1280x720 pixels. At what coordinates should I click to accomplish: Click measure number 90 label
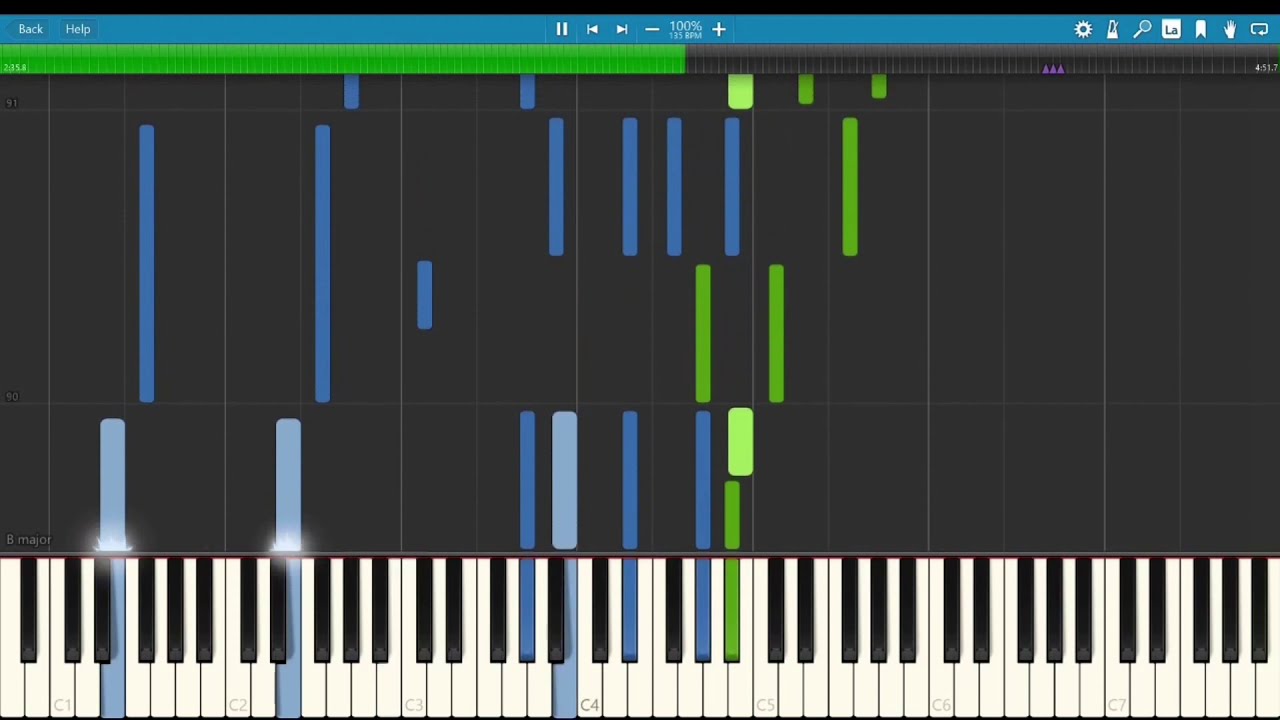12,397
